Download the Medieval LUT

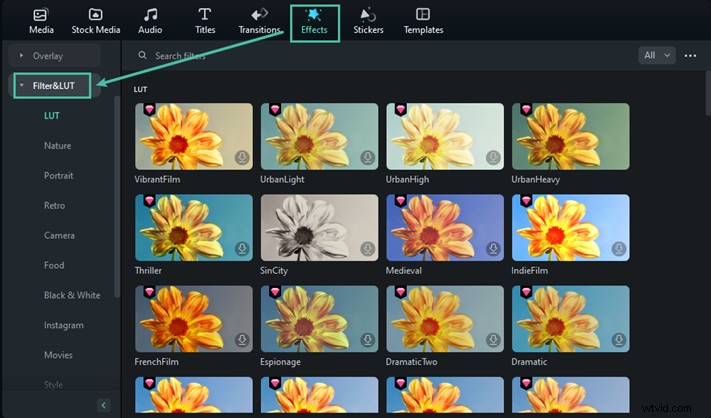click(493, 248)
